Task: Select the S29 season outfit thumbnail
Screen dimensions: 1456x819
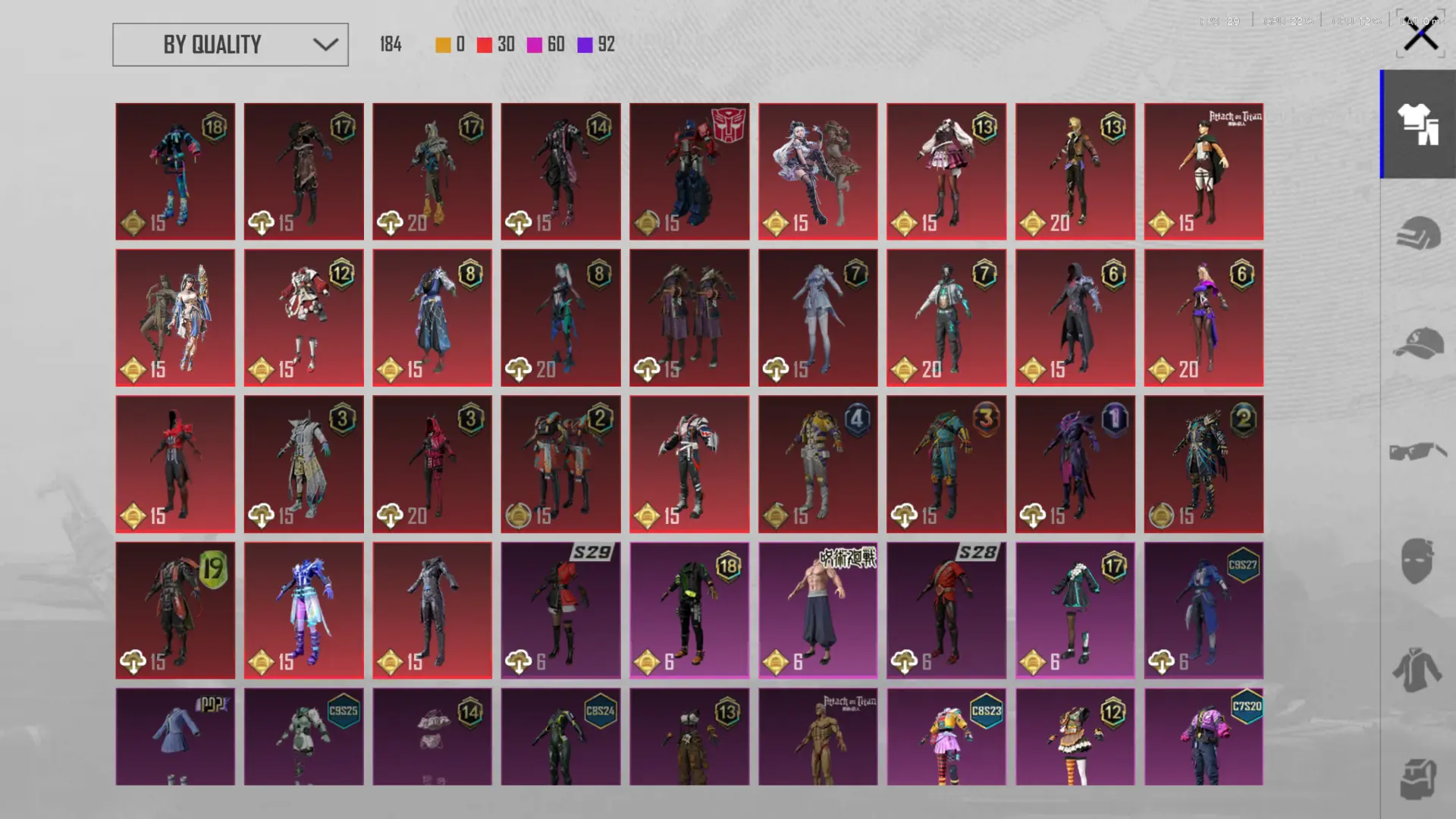Action: (x=560, y=610)
